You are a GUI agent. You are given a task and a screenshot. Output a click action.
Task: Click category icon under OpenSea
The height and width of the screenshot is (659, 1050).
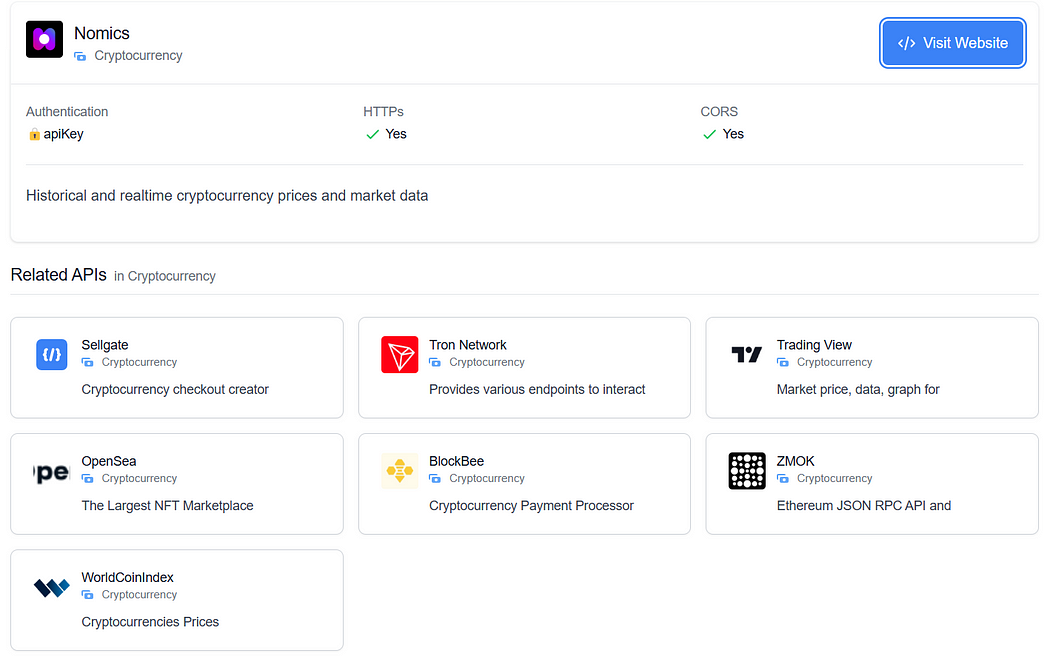click(x=87, y=479)
